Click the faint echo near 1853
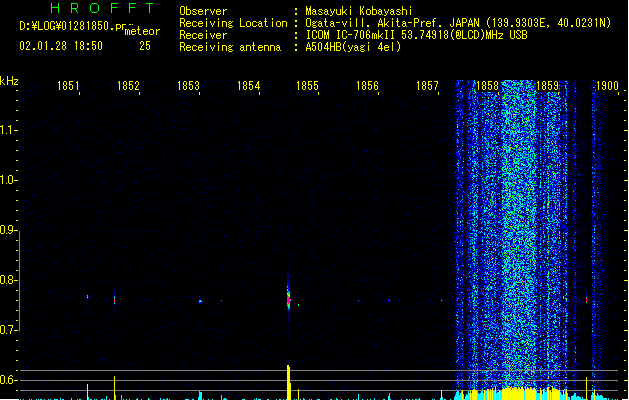 200,301
